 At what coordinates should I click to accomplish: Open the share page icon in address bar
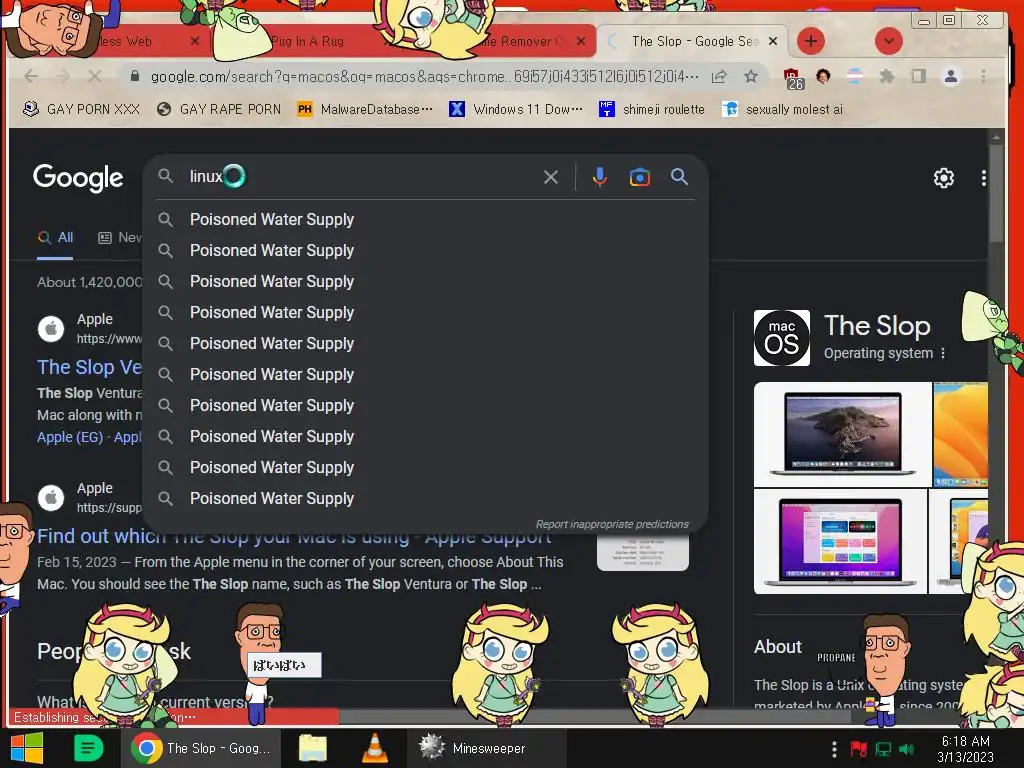(x=719, y=76)
